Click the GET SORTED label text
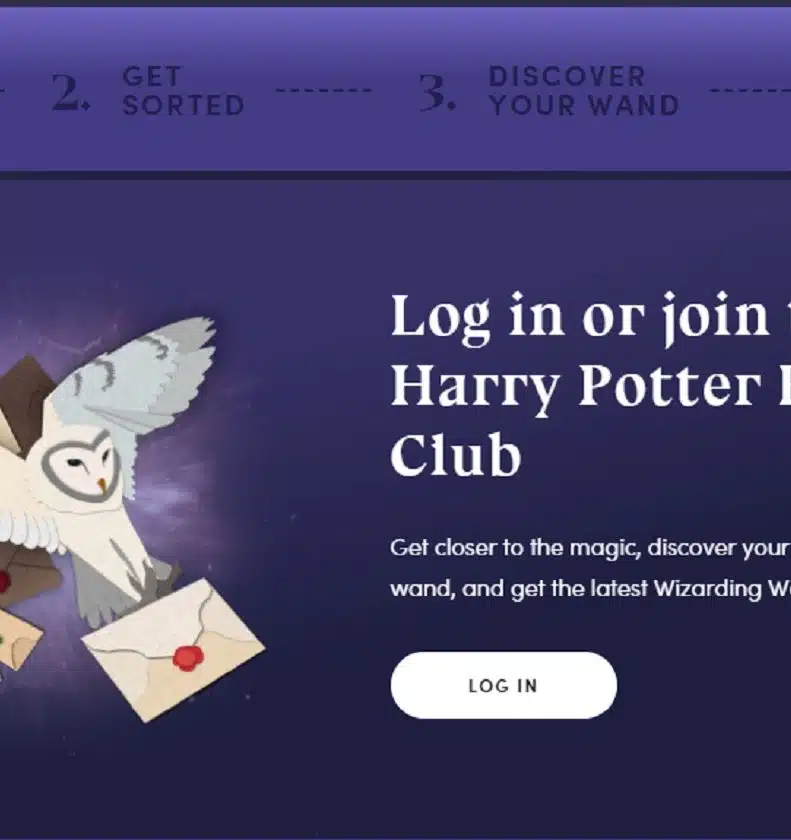 183,91
